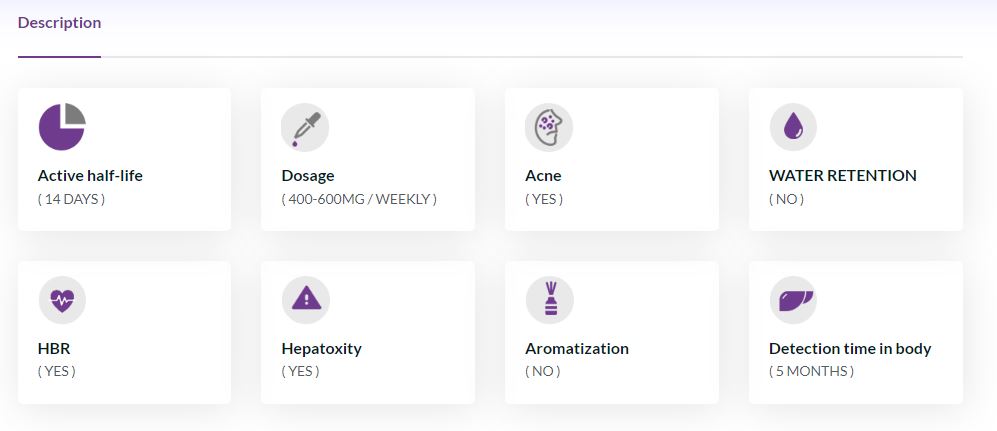Click the liver Detection time icon
997x431 pixels.
(x=794, y=300)
